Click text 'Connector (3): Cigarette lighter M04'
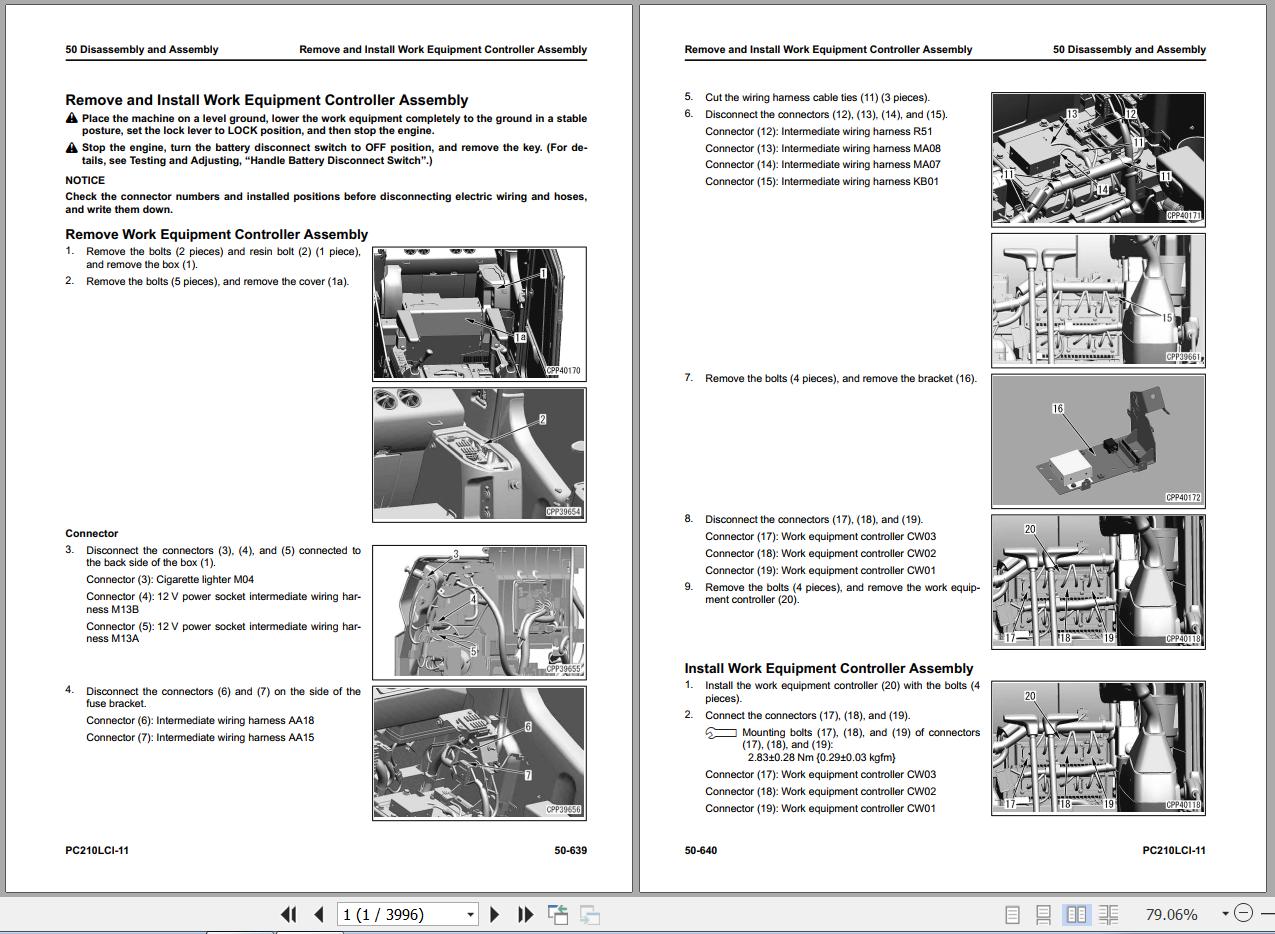The height and width of the screenshot is (934, 1275). click(x=170, y=579)
